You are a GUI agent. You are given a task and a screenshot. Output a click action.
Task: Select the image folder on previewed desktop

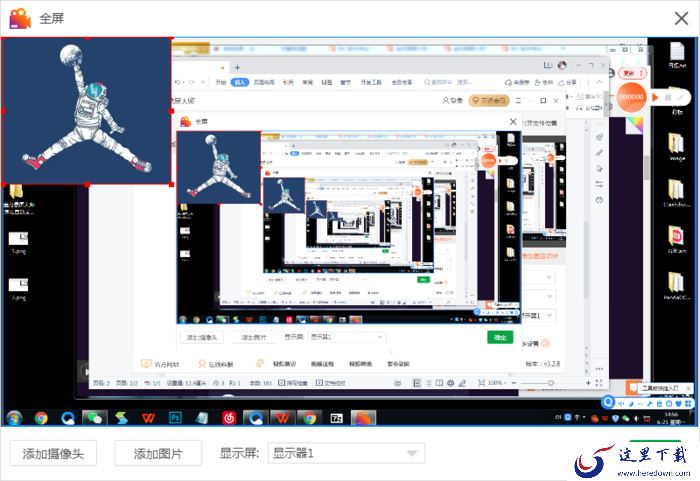[x=676, y=146]
